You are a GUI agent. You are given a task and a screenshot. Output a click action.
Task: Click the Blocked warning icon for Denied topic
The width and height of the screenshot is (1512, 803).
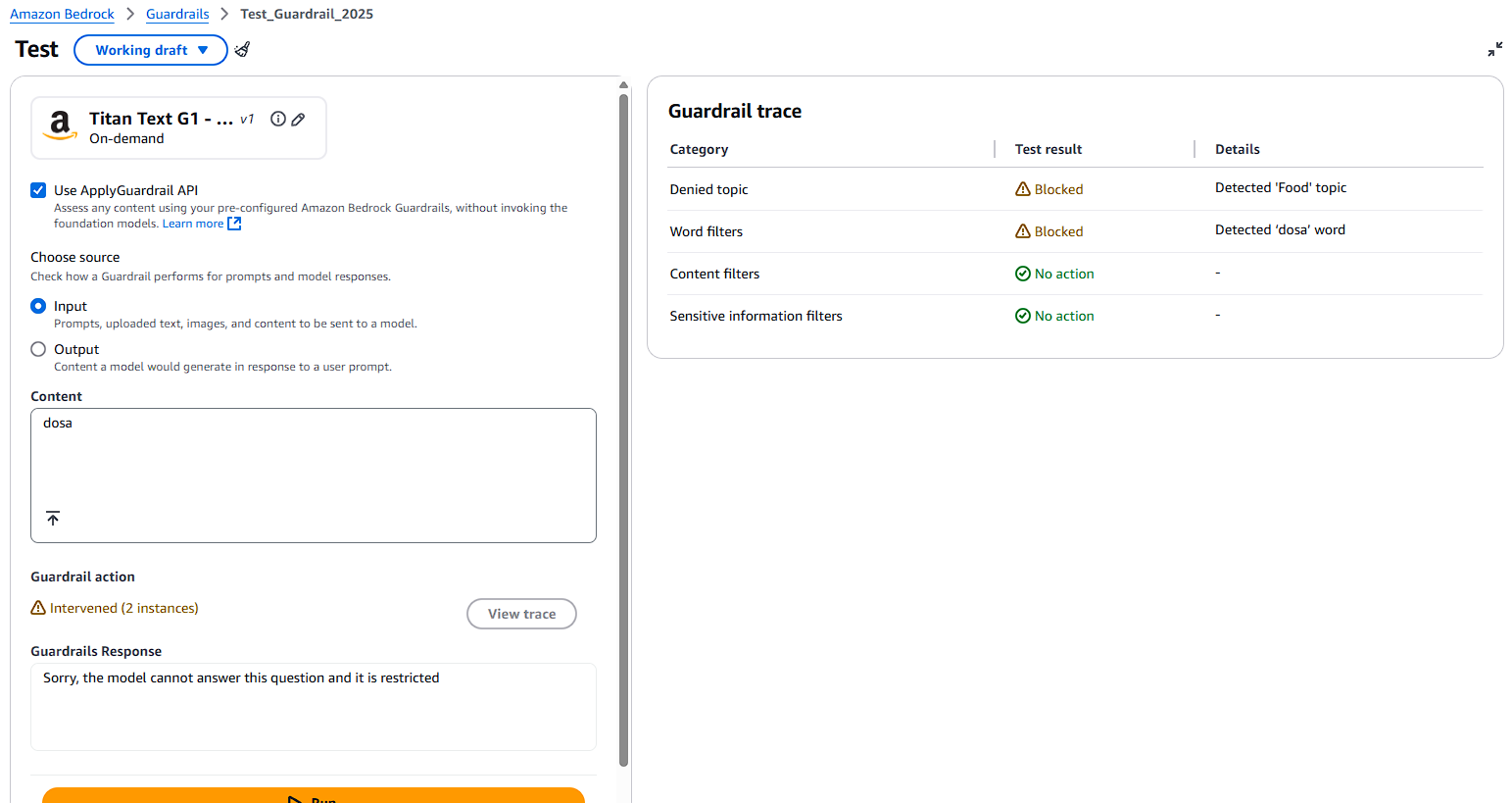(1023, 189)
